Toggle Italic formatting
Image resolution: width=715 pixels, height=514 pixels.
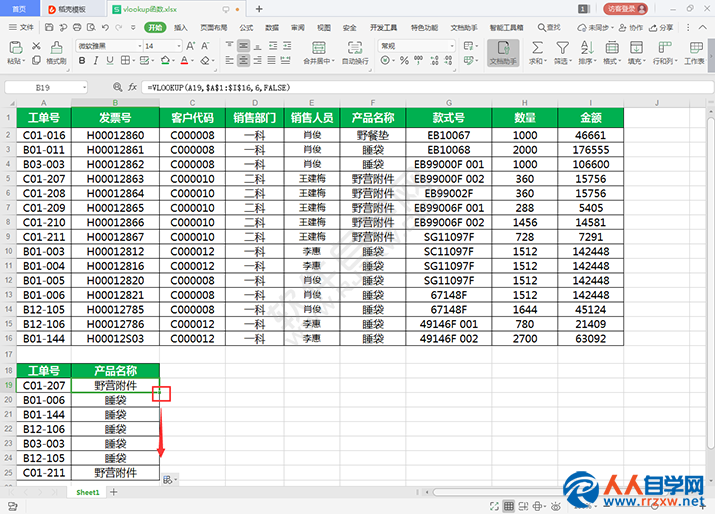coord(96,60)
